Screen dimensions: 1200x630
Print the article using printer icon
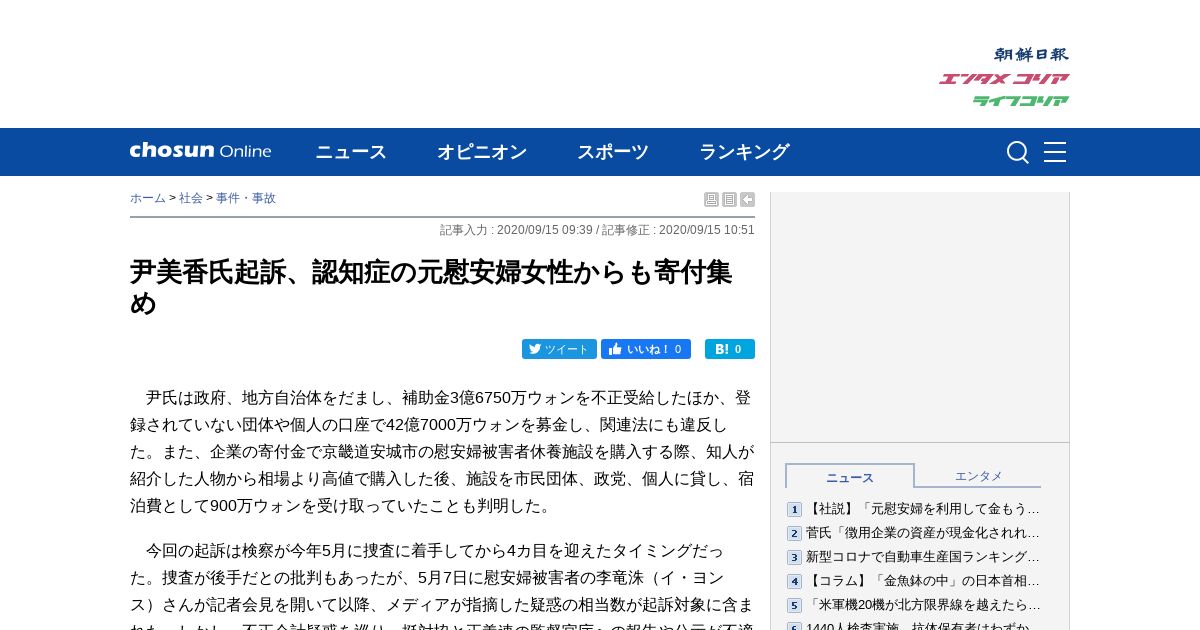[x=711, y=200]
